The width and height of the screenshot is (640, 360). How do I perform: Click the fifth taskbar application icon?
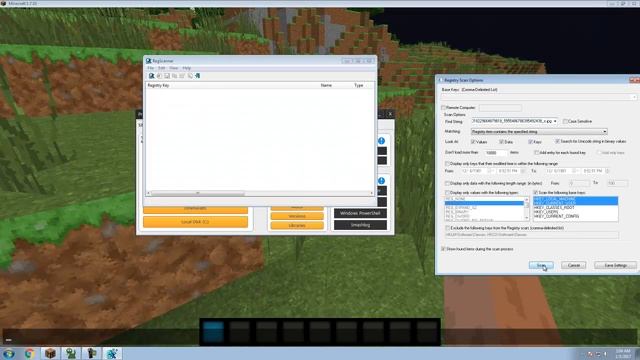click(x=92, y=353)
